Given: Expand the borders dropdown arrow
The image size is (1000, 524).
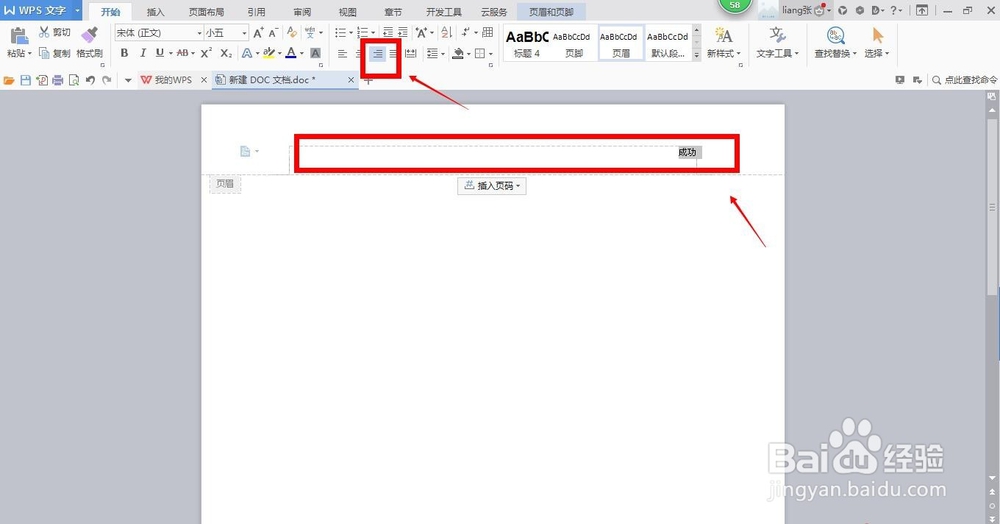Looking at the screenshot, I should pyautogui.click(x=490, y=54).
